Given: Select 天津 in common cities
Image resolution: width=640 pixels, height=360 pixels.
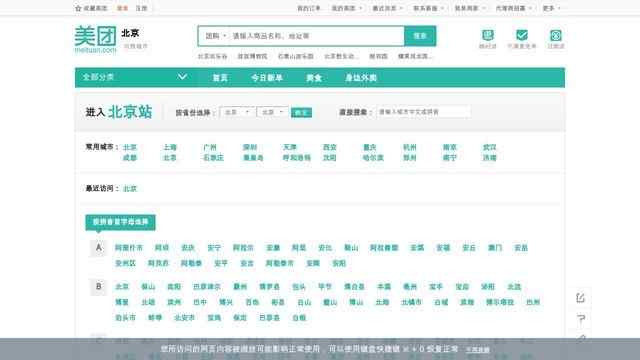Looking at the screenshot, I should click(x=290, y=147).
